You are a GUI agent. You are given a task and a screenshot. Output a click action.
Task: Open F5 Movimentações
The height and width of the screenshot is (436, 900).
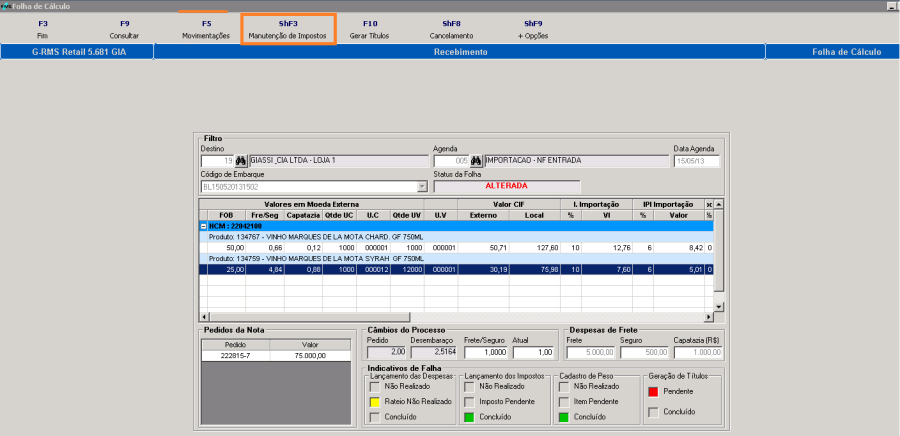coord(206,29)
